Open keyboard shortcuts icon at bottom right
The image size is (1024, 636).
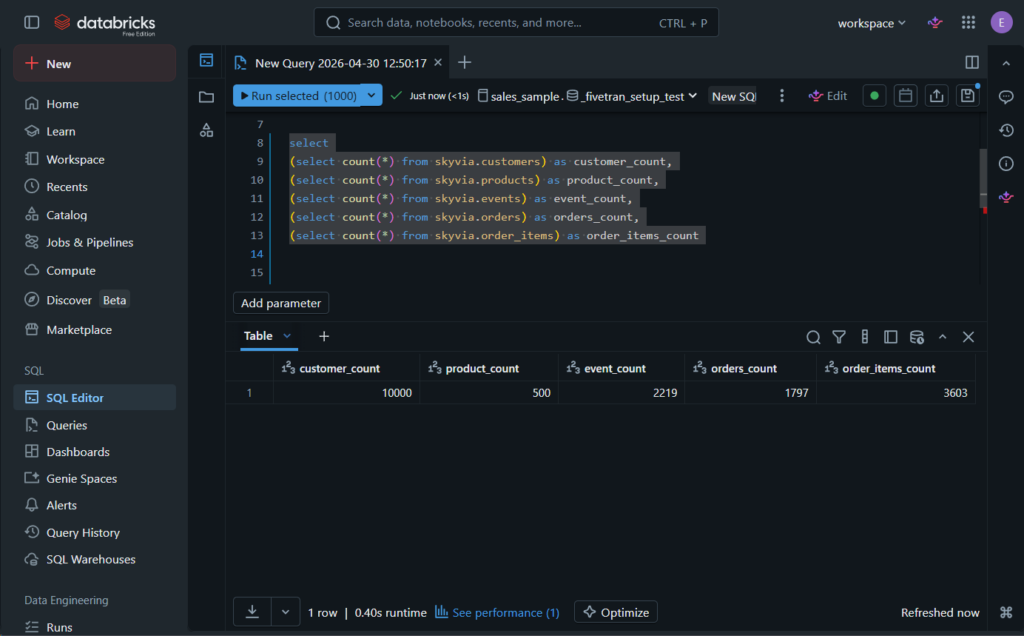tap(1006, 612)
